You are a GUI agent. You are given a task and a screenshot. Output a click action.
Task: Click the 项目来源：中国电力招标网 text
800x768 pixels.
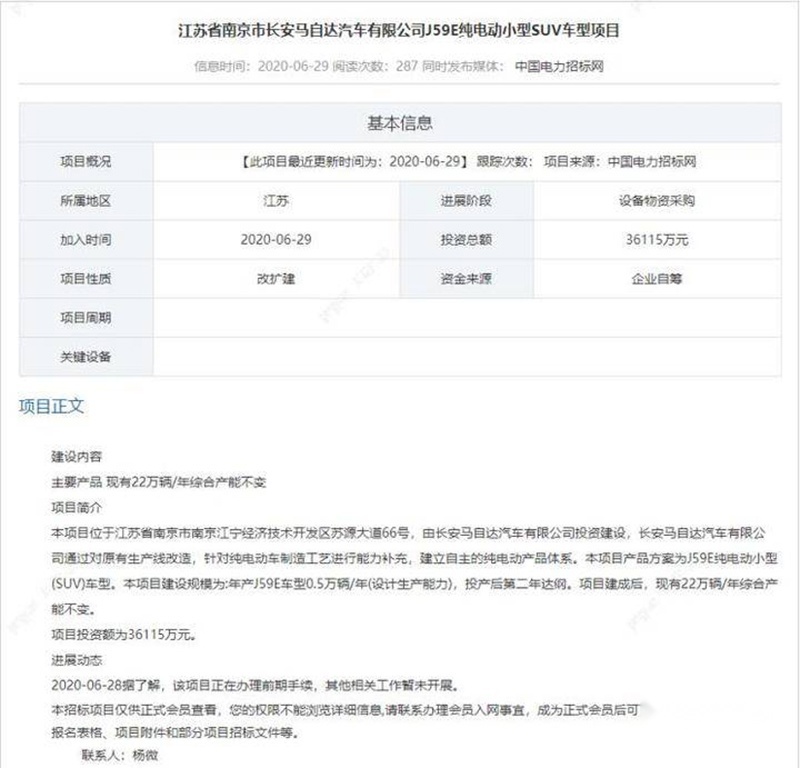click(620, 162)
